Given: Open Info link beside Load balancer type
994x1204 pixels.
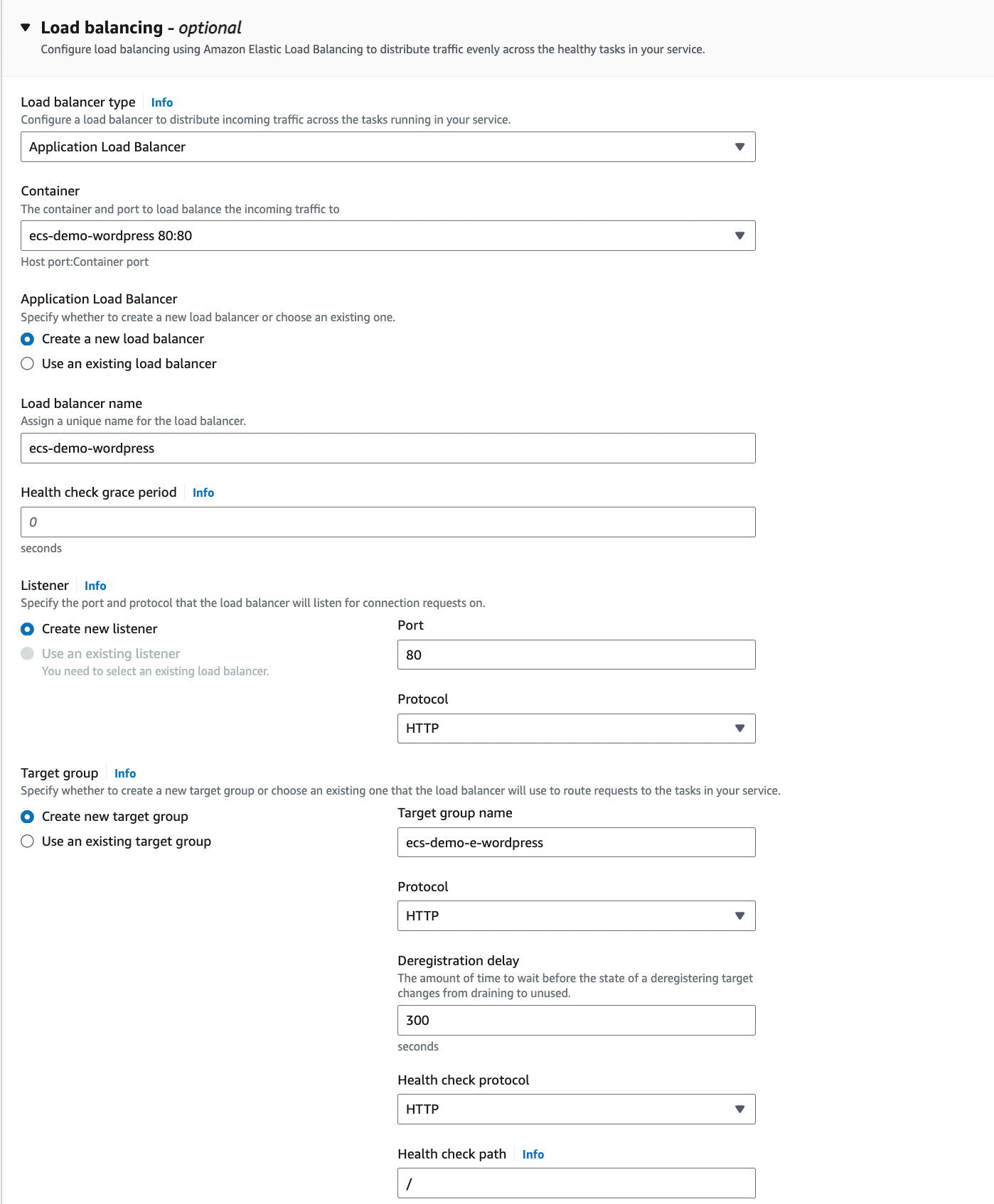Looking at the screenshot, I should 162,102.
